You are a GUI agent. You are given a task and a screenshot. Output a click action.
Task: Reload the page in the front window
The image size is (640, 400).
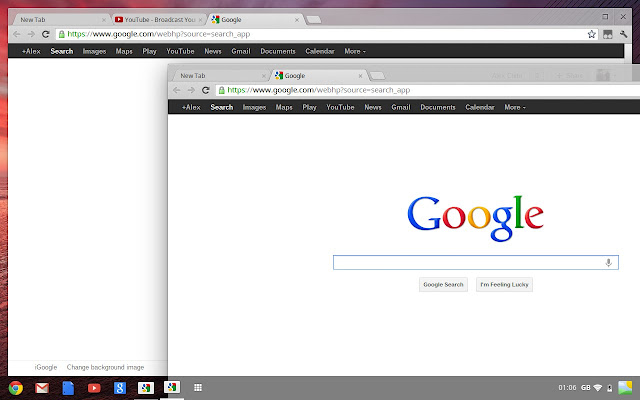(206, 90)
